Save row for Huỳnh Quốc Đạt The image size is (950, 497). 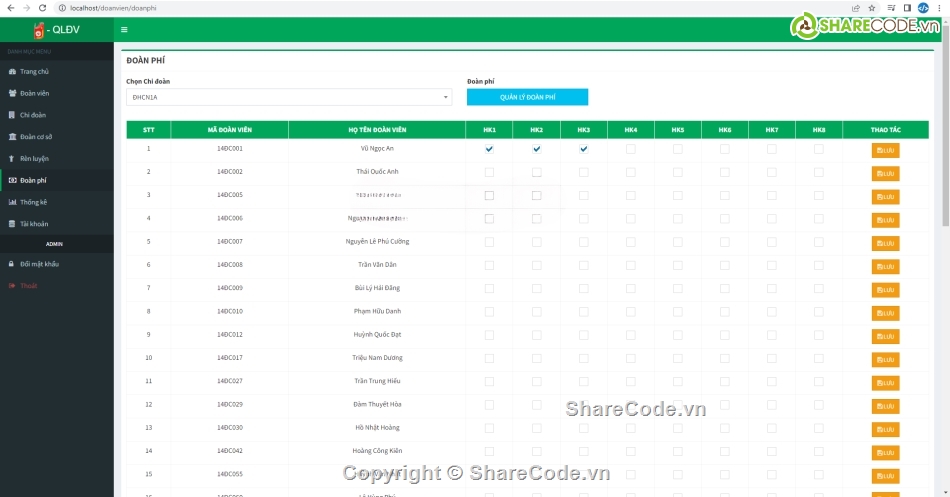pyautogui.click(x=885, y=336)
